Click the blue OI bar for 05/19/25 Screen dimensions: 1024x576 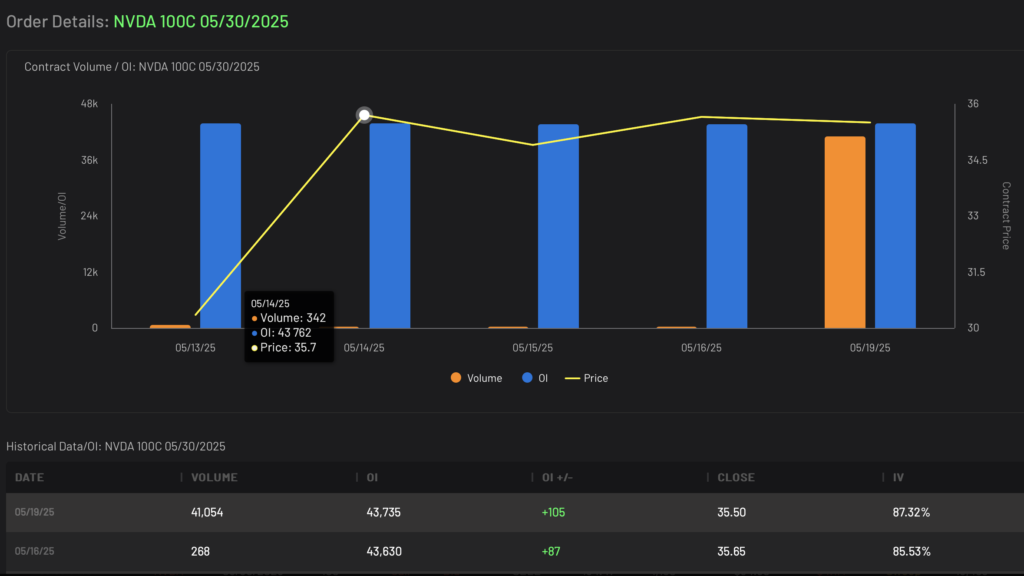pyautogui.click(x=895, y=226)
